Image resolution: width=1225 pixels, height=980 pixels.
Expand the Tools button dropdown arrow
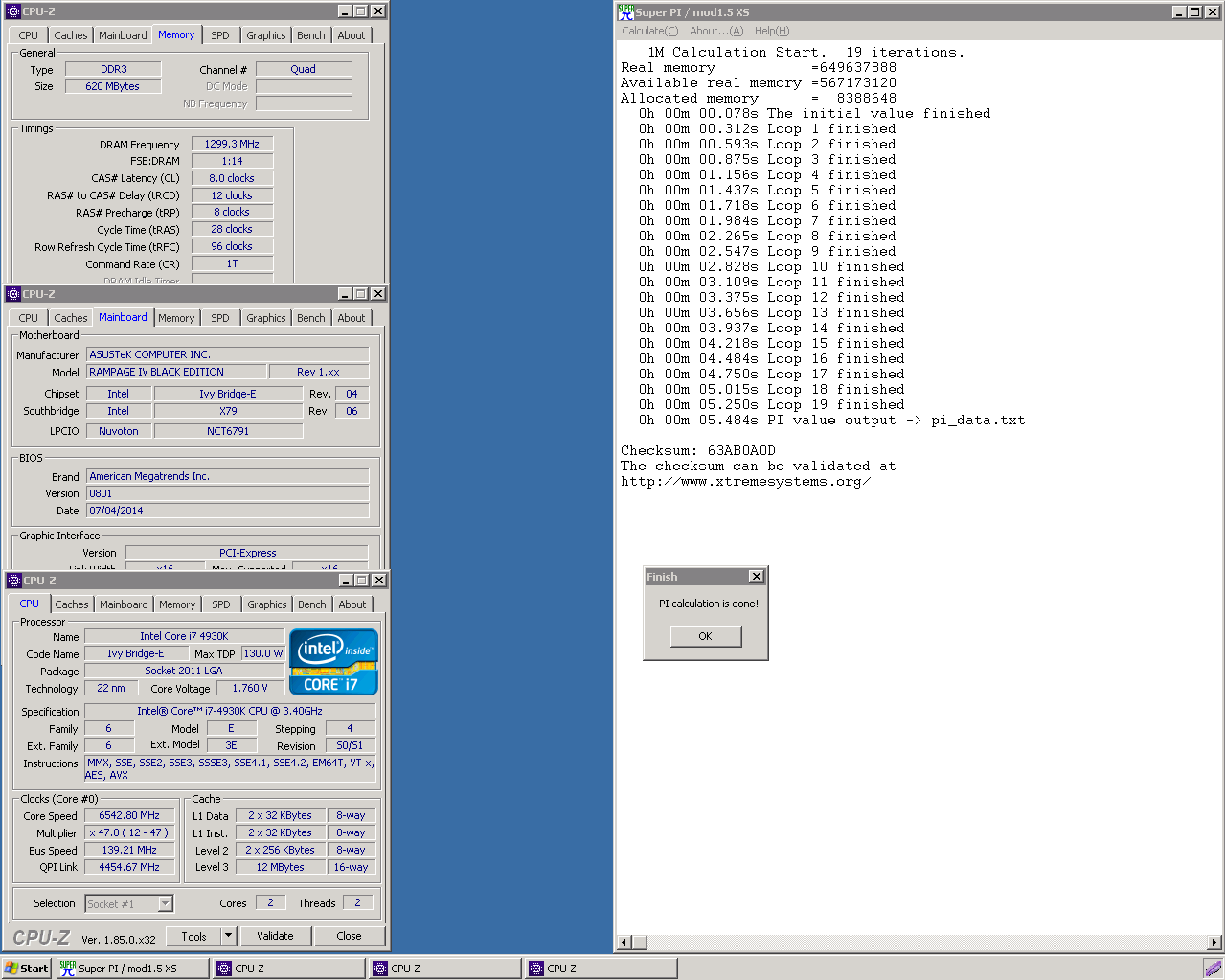pos(228,936)
